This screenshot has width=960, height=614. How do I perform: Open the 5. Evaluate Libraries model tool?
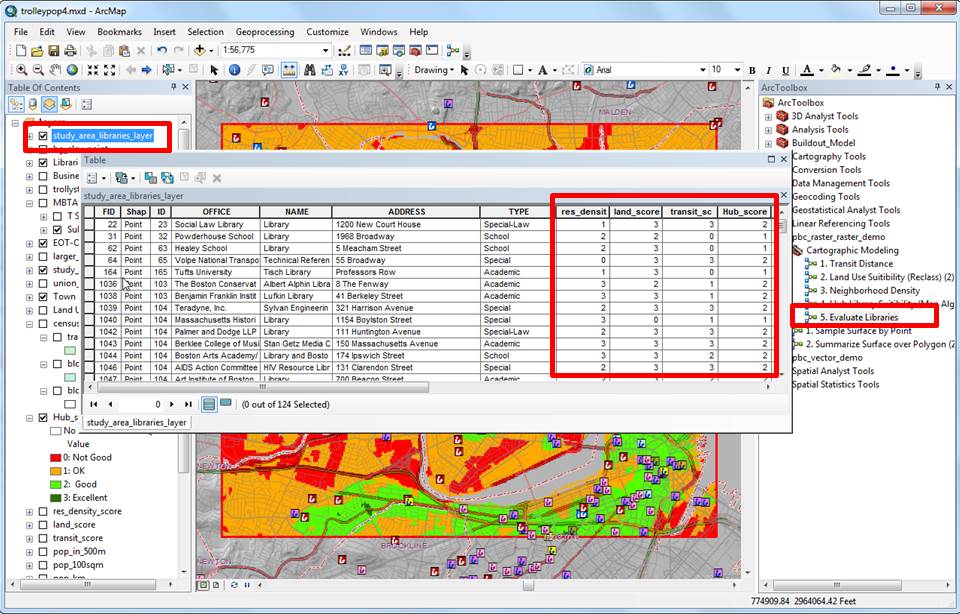[858, 317]
